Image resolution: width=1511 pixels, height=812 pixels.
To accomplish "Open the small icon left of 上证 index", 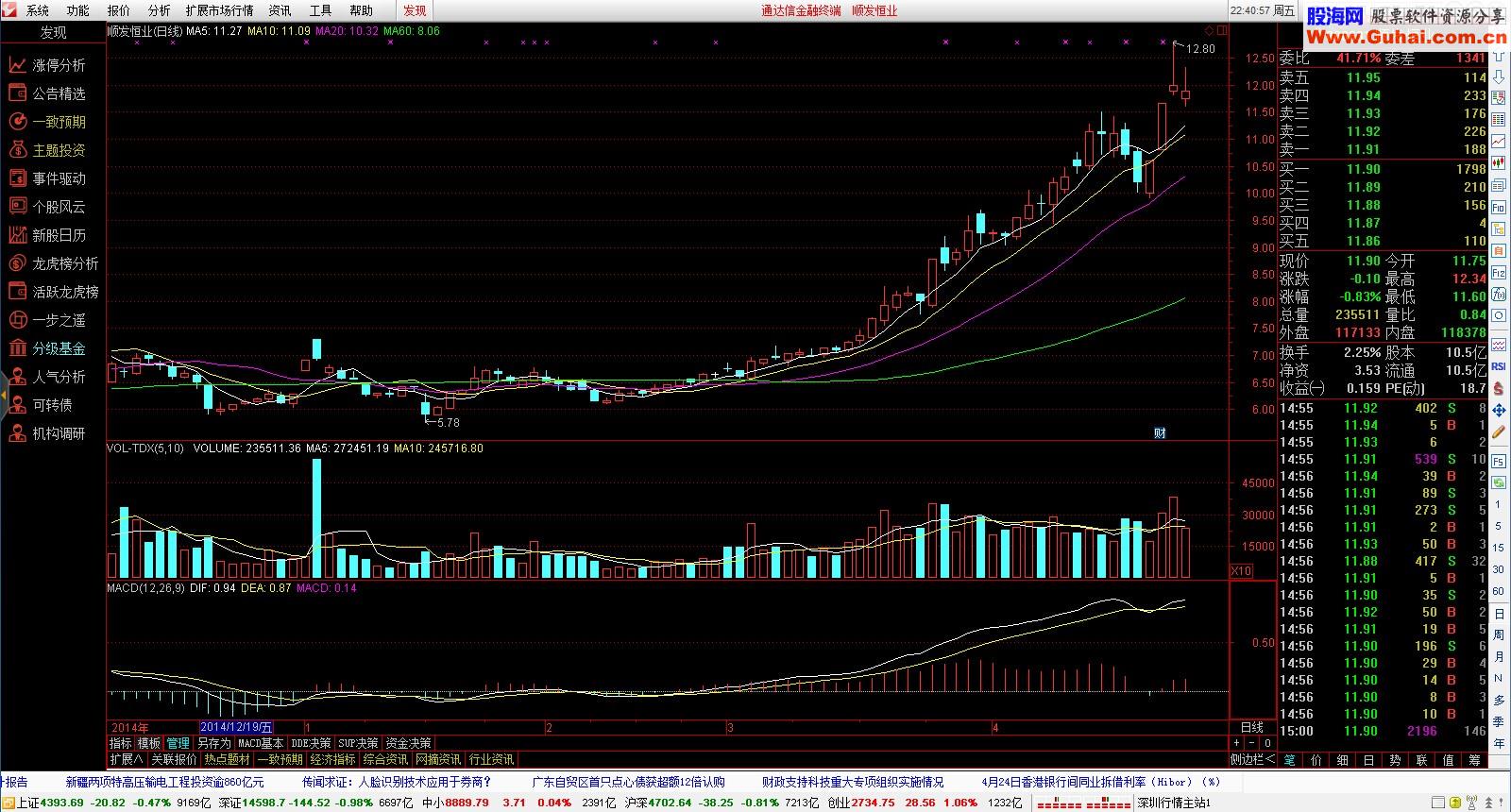I will [8, 804].
